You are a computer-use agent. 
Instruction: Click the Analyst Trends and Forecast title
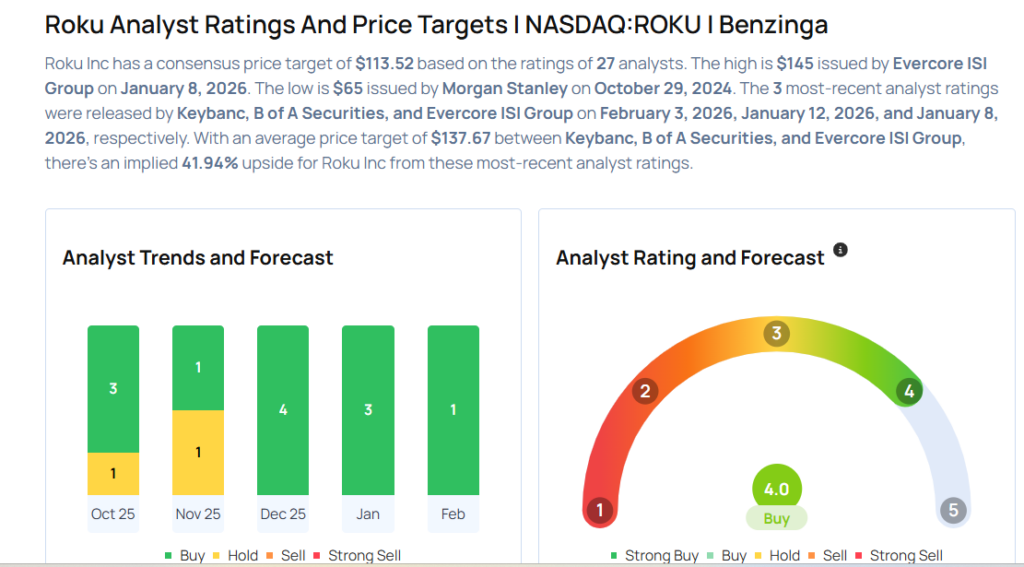[x=198, y=257]
